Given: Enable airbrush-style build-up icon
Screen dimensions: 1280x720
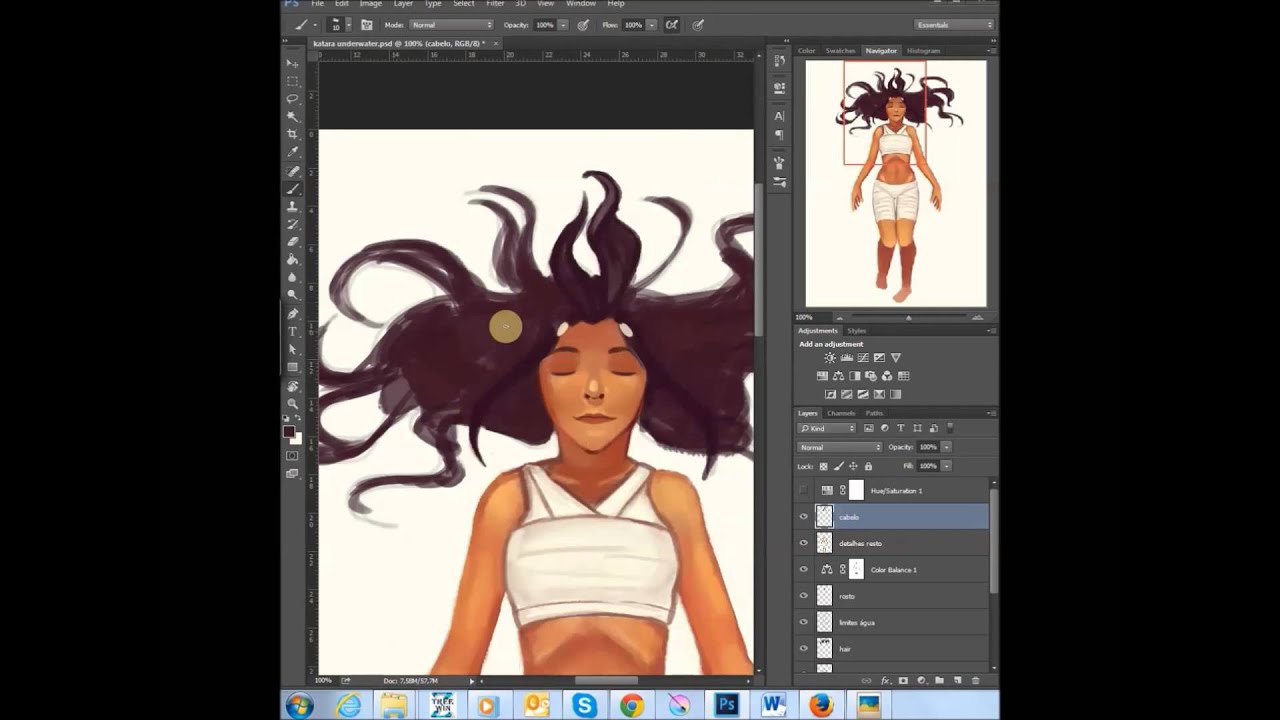Looking at the screenshot, I should point(671,24).
